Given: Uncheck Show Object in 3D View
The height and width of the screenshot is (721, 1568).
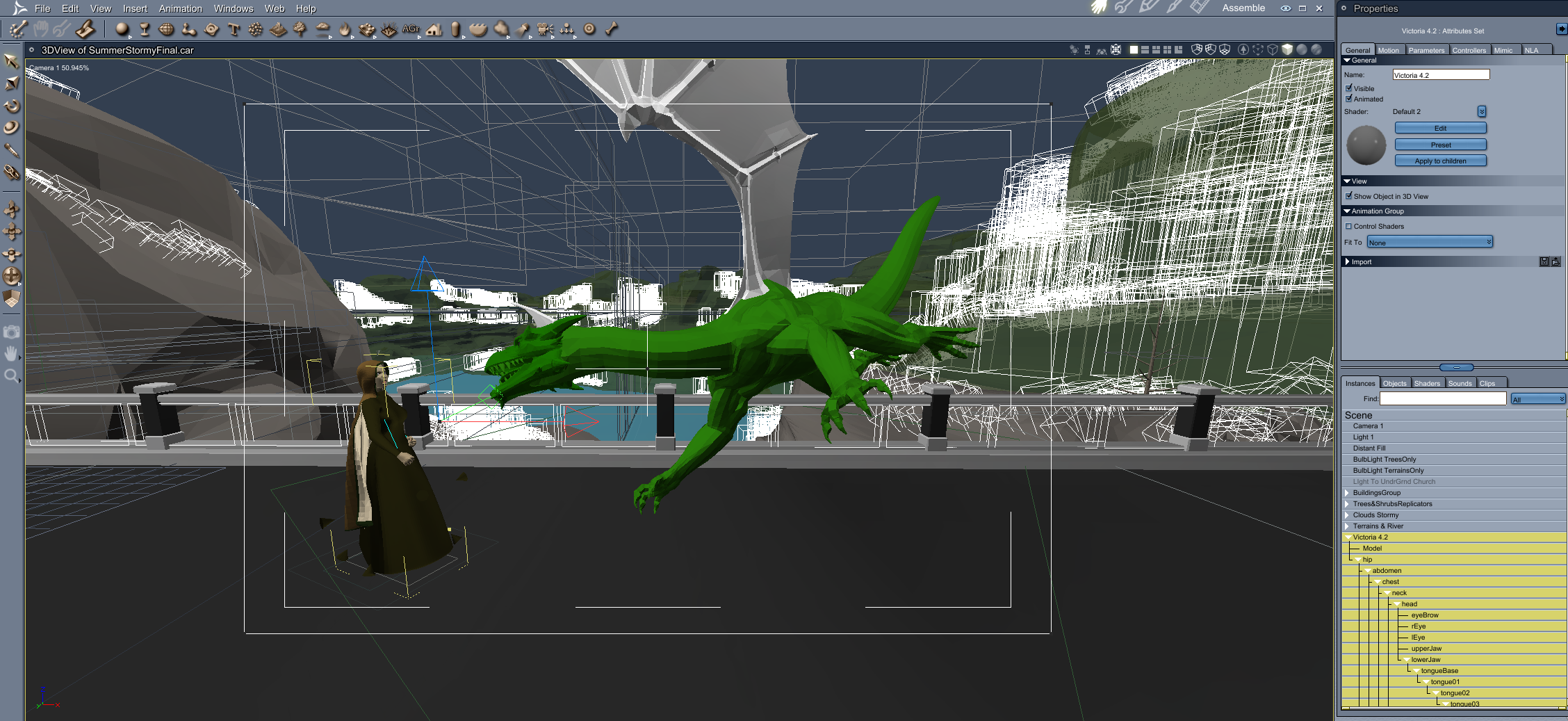Looking at the screenshot, I should coord(1349,196).
